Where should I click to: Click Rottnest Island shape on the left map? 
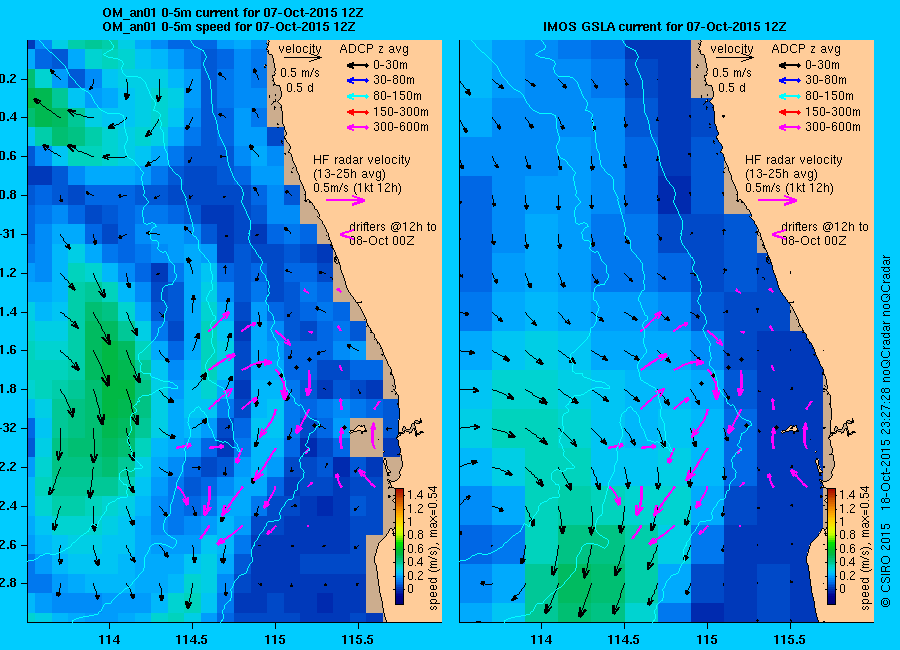pos(359,429)
